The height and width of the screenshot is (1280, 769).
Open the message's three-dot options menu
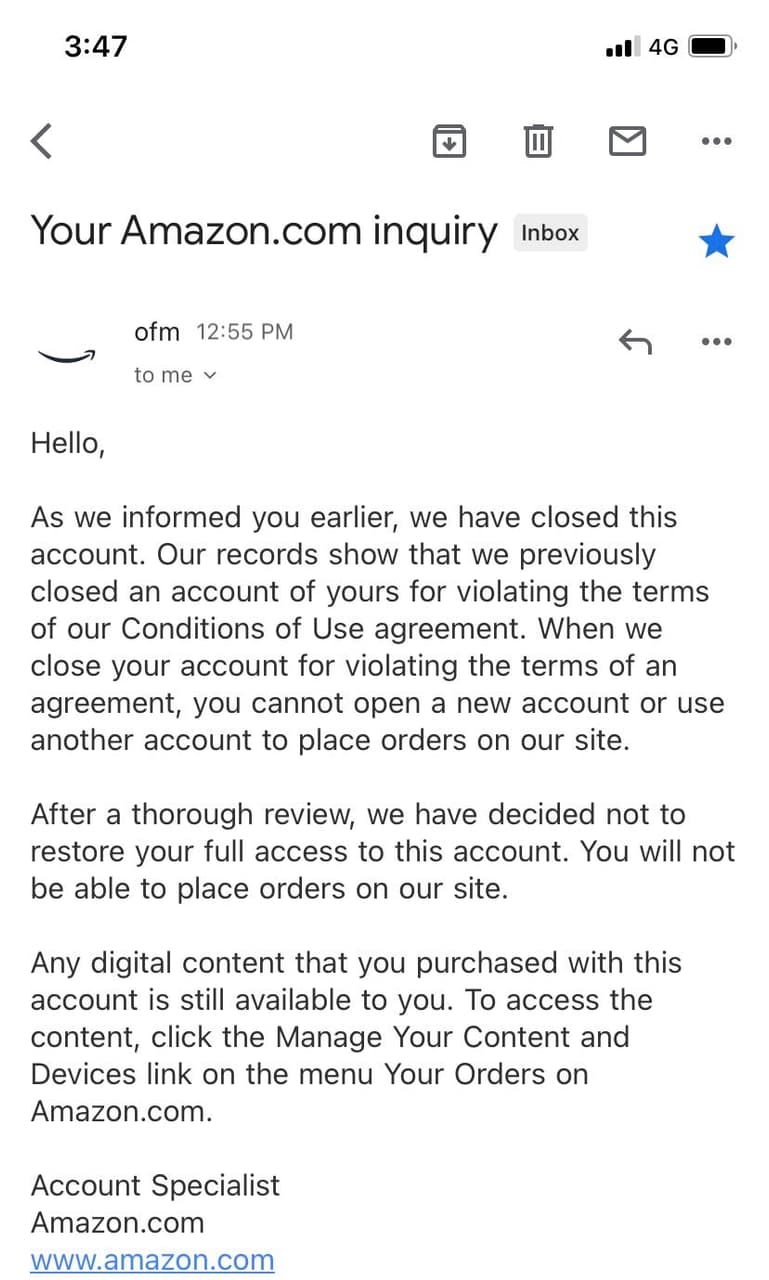coord(716,342)
